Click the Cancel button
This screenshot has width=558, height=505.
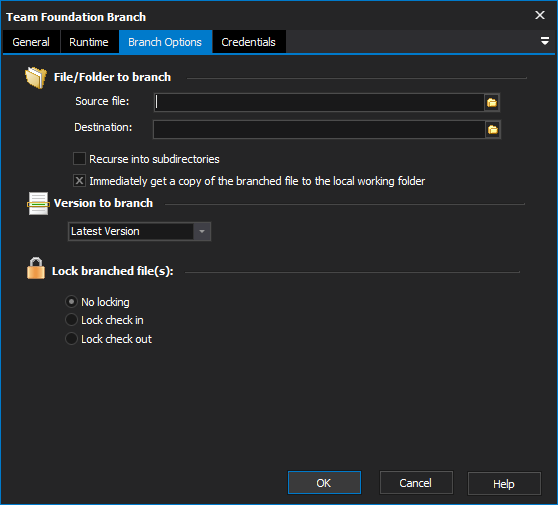(x=416, y=483)
